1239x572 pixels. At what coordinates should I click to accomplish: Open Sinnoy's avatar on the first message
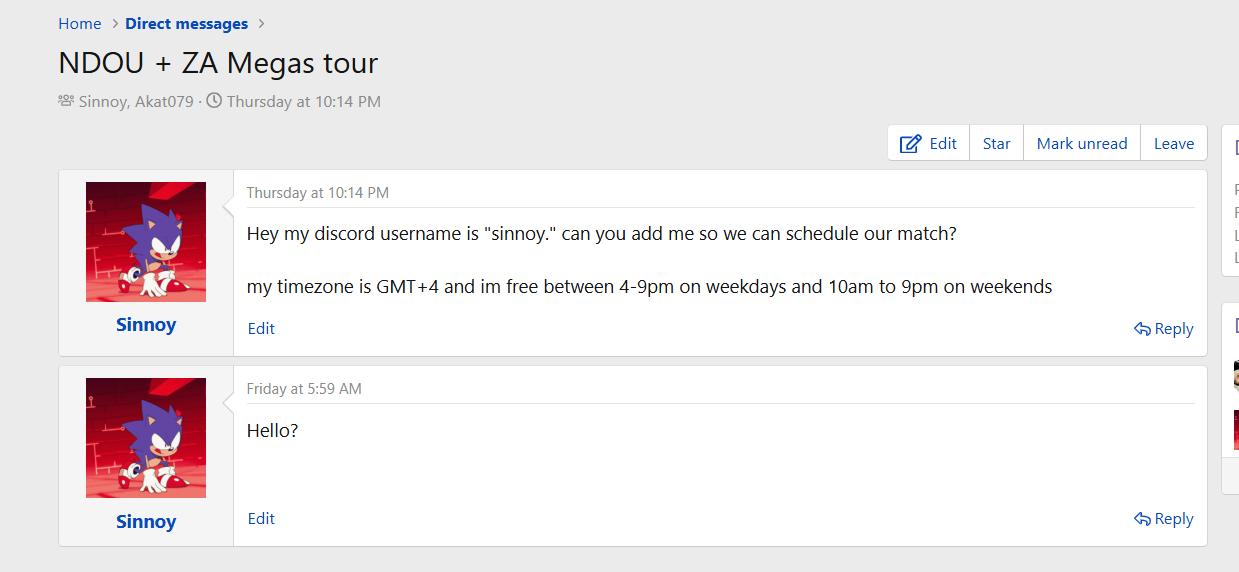point(146,242)
